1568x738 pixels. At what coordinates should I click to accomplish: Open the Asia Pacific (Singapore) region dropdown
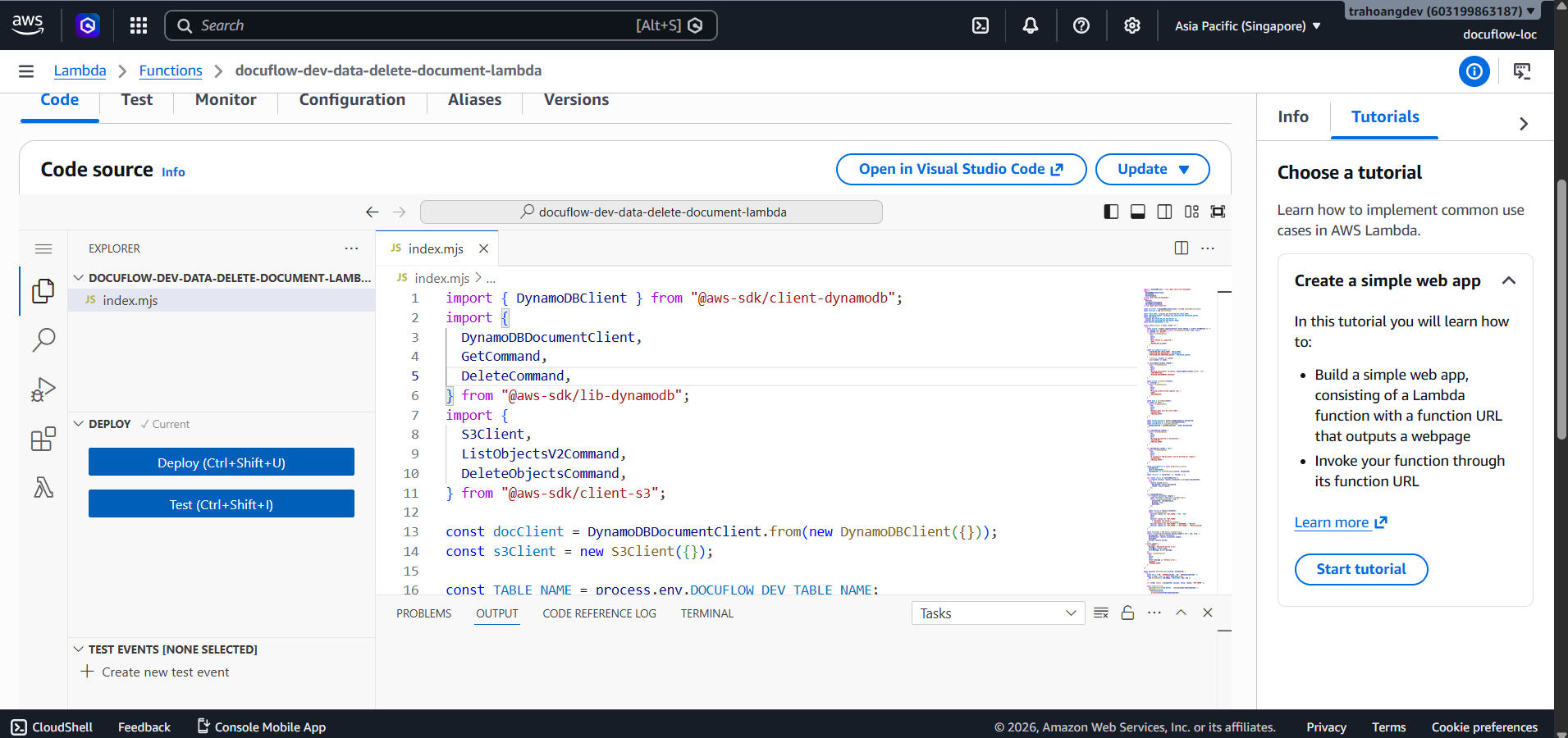pos(1248,25)
